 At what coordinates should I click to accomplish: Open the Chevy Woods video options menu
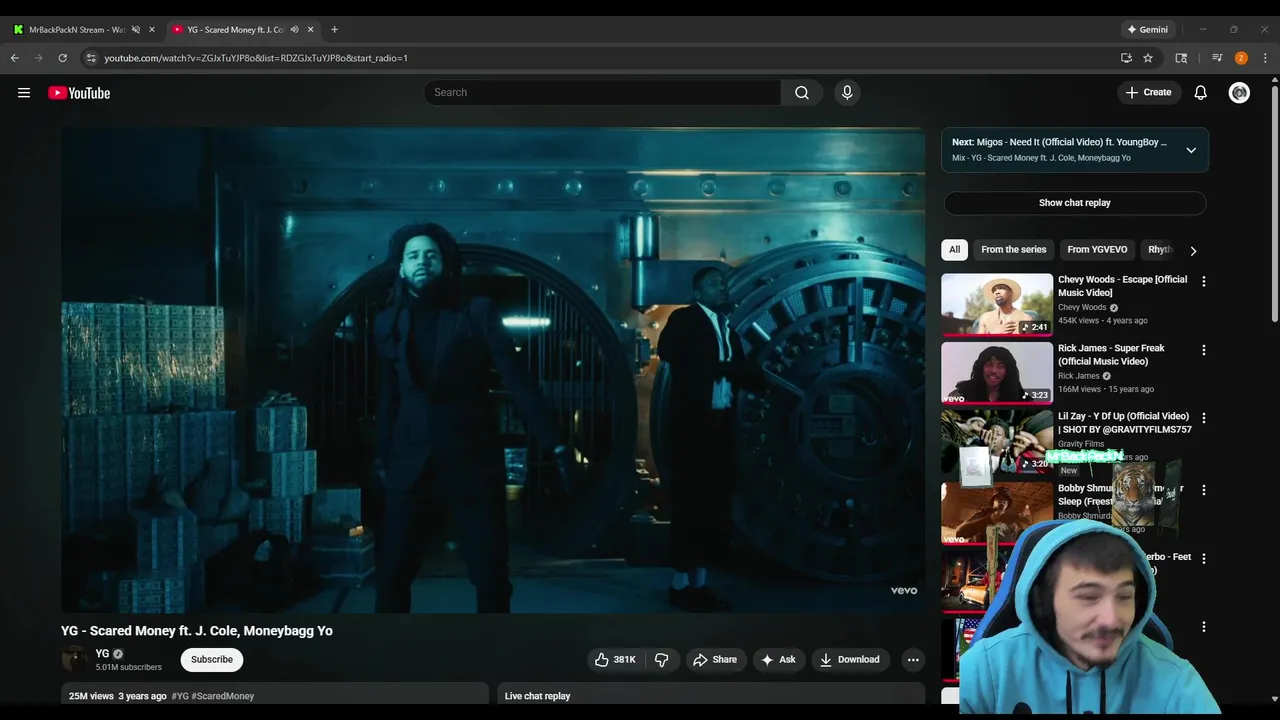pos(1204,281)
